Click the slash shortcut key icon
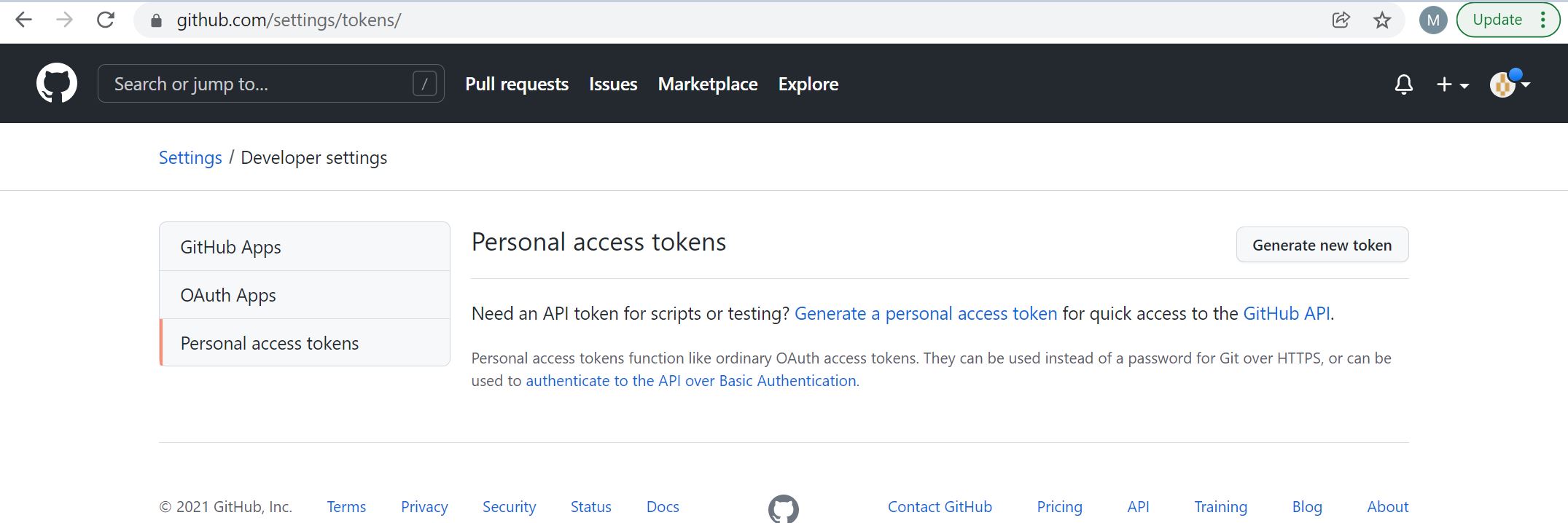Image resolution: width=1568 pixels, height=523 pixels. [424, 84]
